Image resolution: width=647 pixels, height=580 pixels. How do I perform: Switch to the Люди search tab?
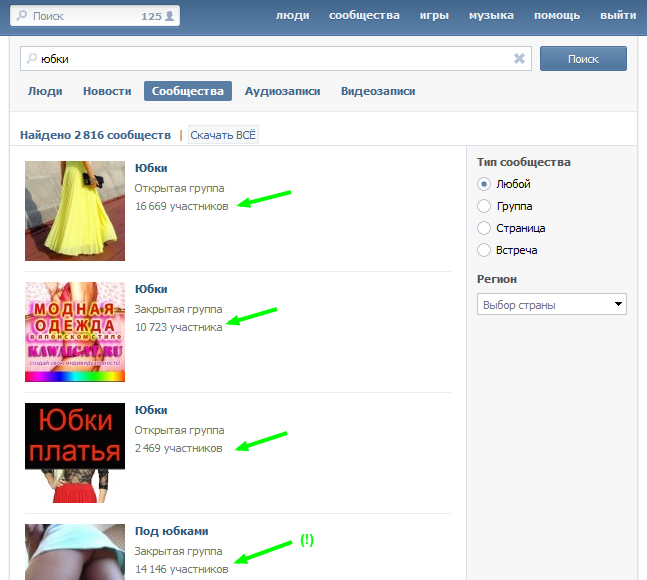45,91
